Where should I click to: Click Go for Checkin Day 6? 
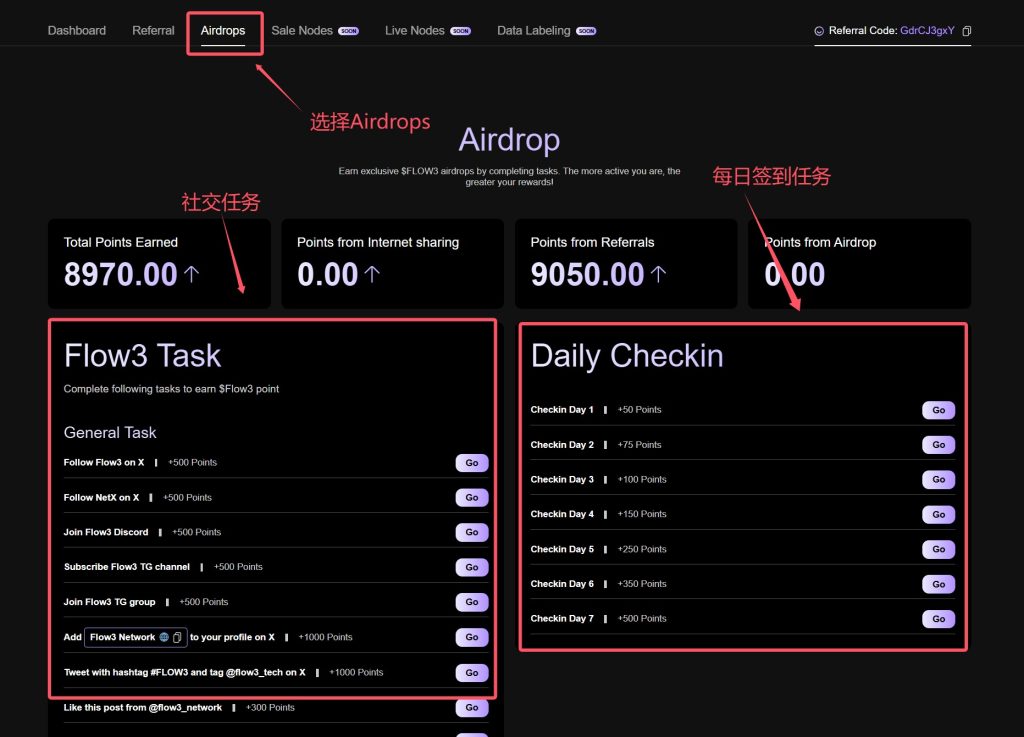click(938, 584)
